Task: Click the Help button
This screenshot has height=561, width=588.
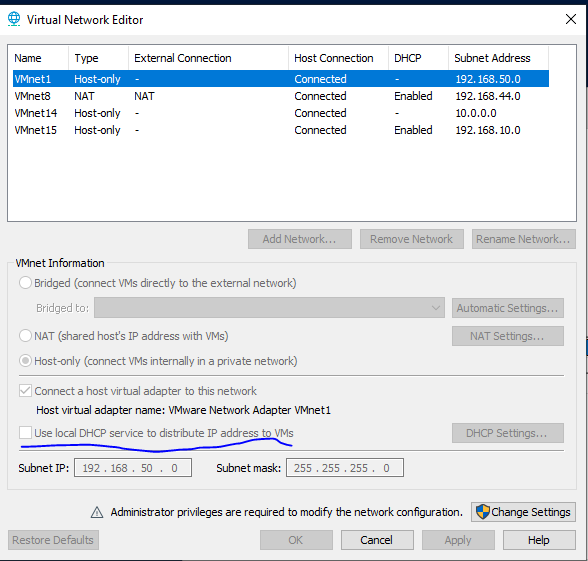Action: (x=539, y=540)
